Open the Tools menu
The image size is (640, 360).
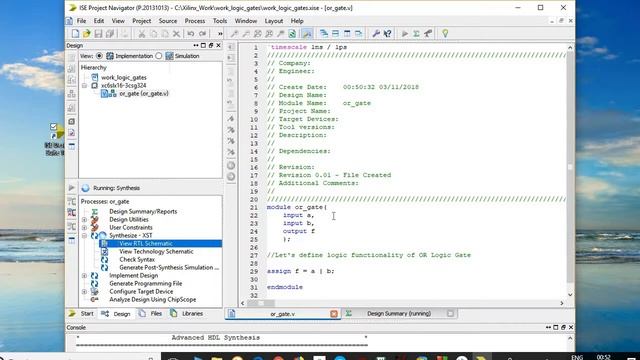pyautogui.click(x=220, y=21)
